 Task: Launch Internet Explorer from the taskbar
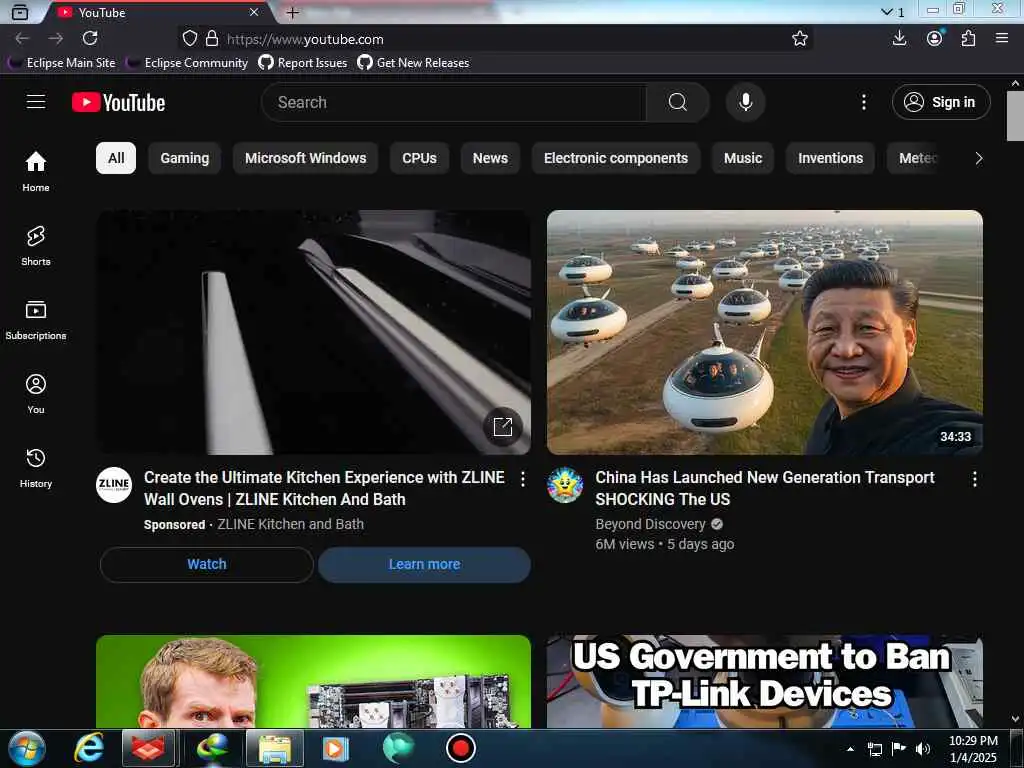pos(89,748)
